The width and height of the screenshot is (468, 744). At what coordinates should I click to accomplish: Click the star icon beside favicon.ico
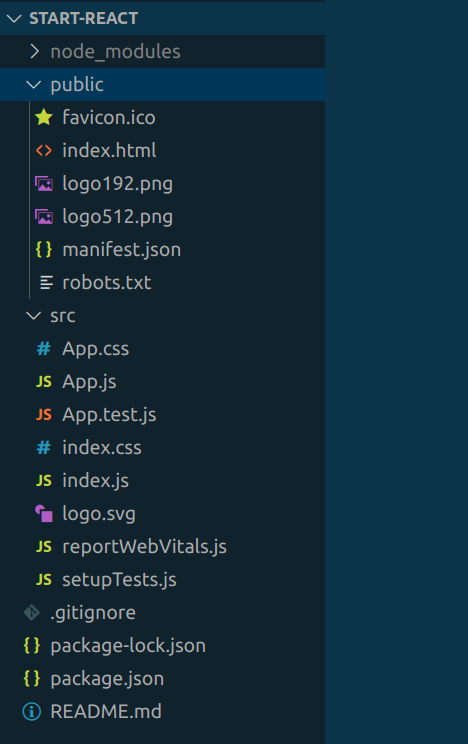(x=44, y=117)
